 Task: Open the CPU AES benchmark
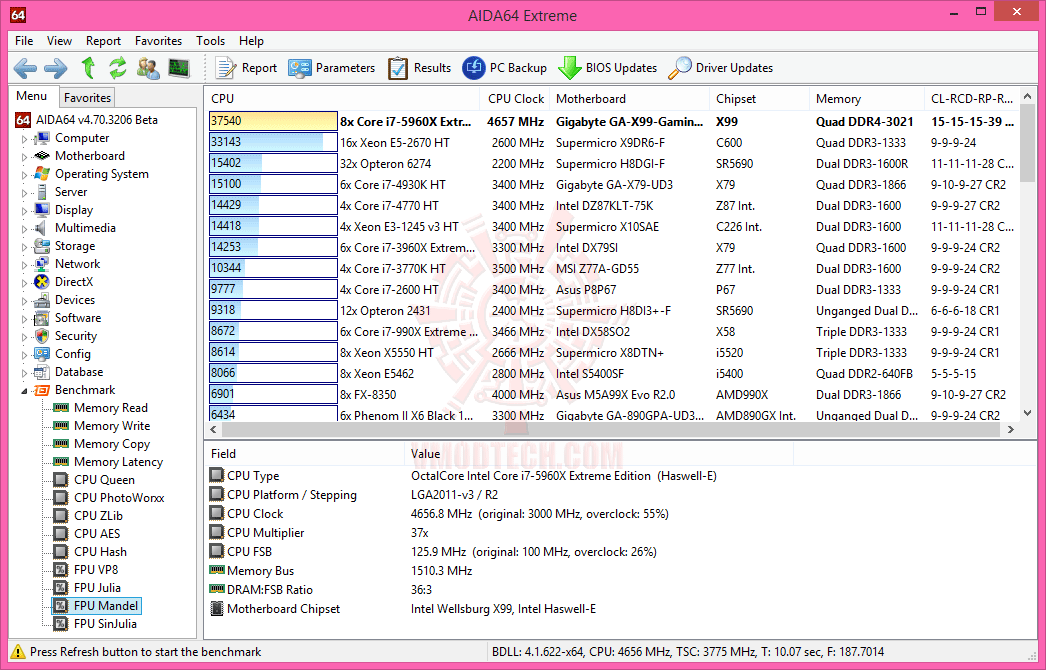coord(97,535)
